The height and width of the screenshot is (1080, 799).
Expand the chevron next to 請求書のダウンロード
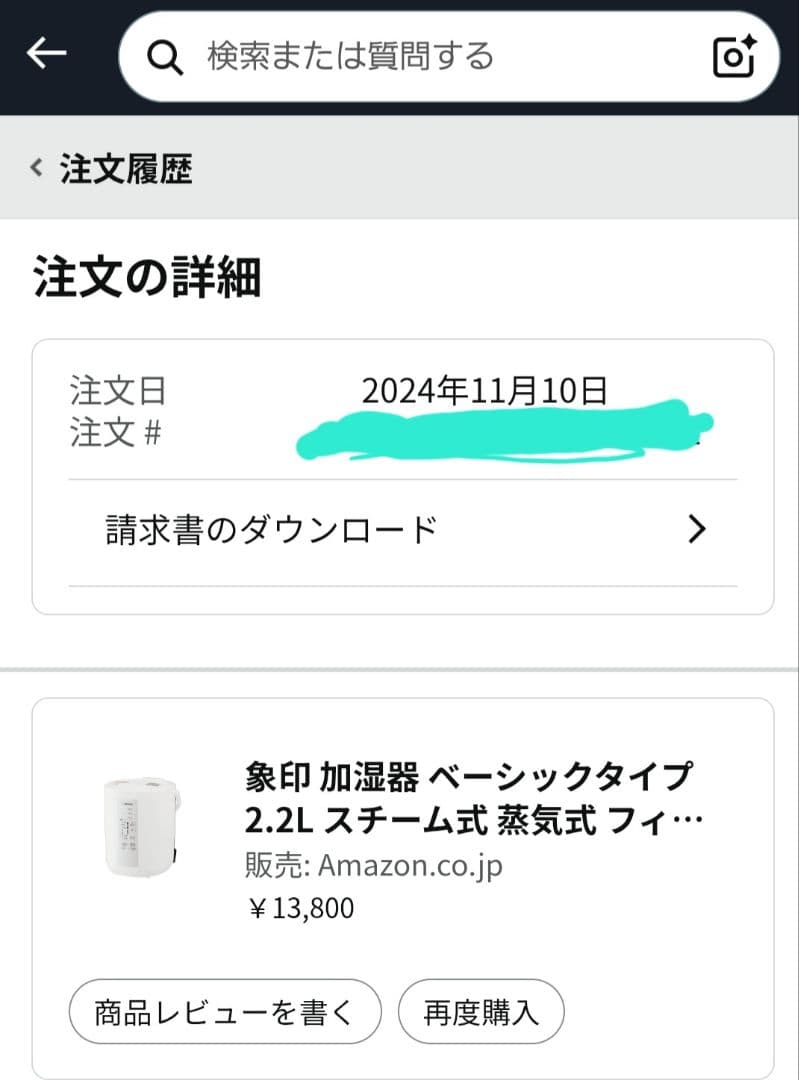point(697,529)
